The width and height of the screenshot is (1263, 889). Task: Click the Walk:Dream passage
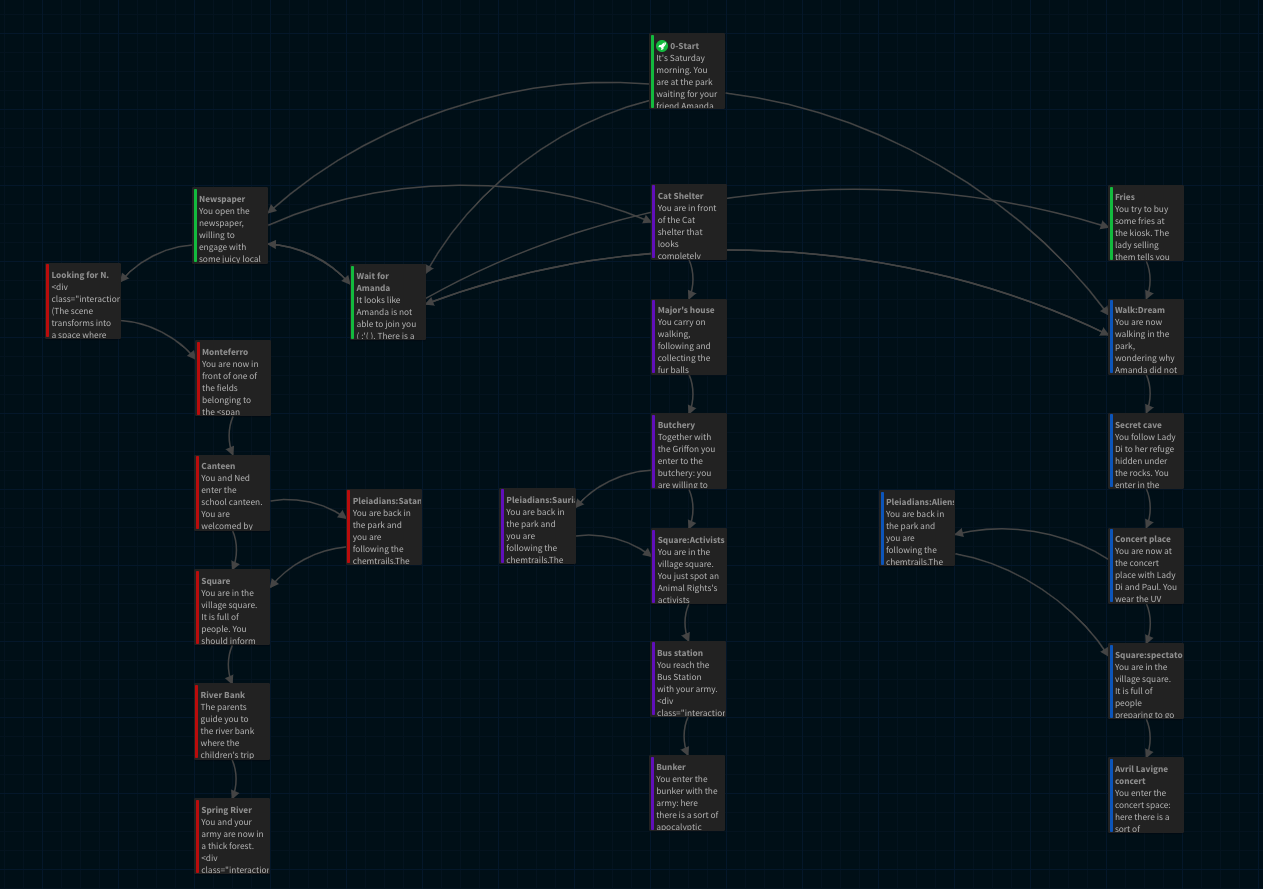coord(1146,337)
